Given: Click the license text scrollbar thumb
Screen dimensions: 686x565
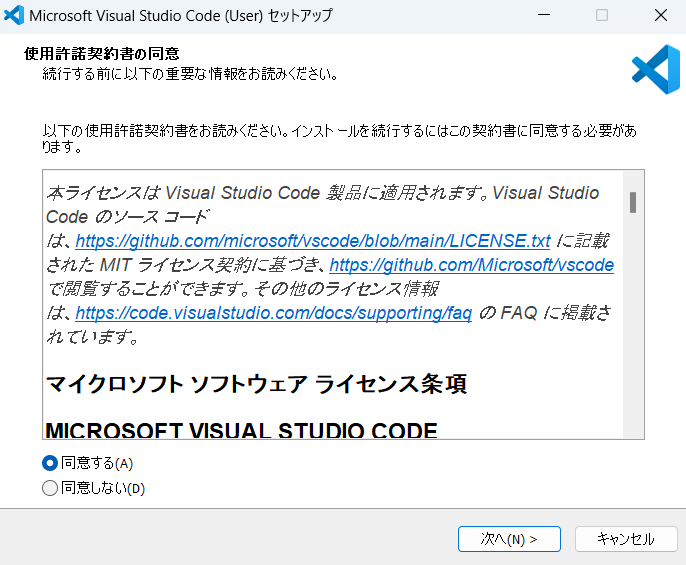Looking at the screenshot, I should 633,202.
